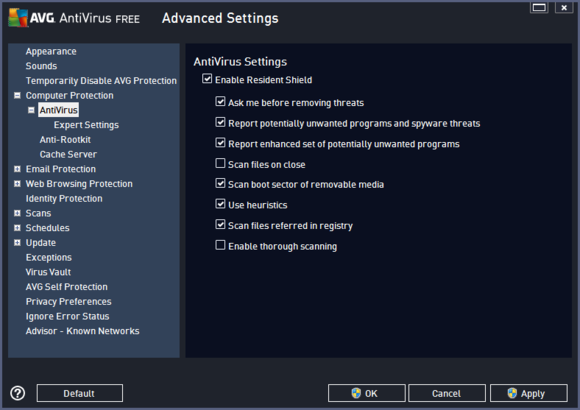Collapse the Computer Protection tree node

click(x=17, y=95)
